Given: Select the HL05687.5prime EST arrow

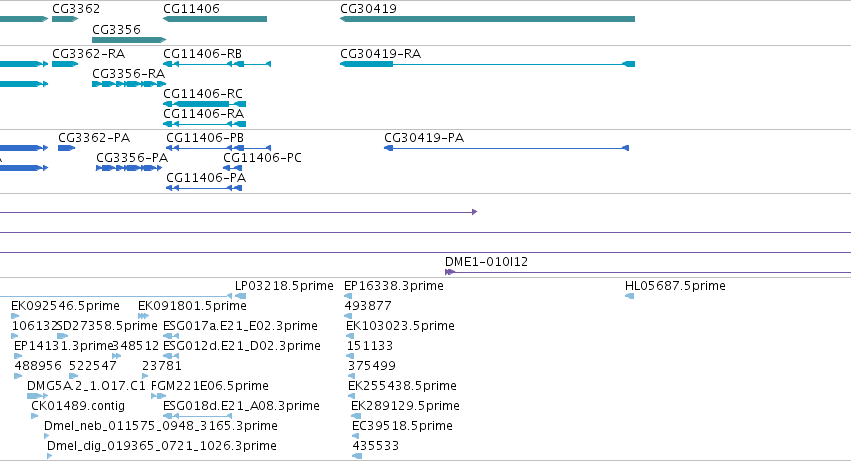Looking at the screenshot, I should pyautogui.click(x=630, y=296).
